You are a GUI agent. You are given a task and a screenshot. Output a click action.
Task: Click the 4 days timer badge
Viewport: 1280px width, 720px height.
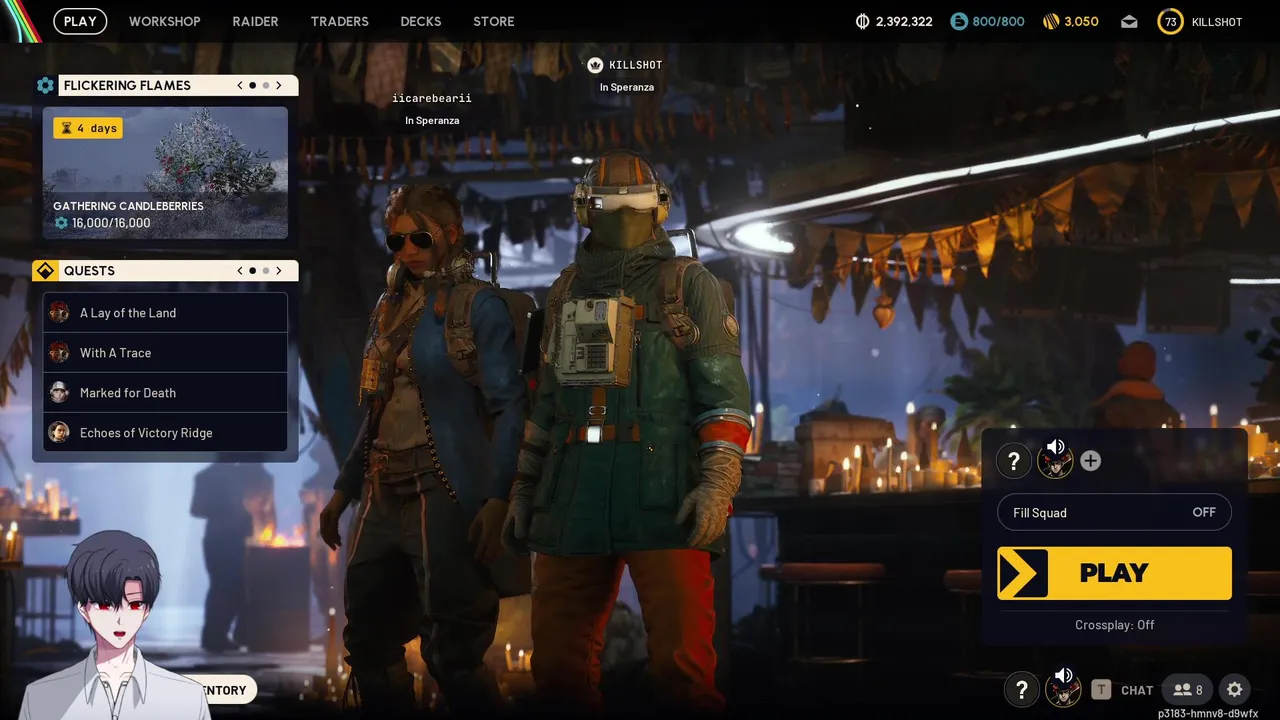tap(88, 128)
